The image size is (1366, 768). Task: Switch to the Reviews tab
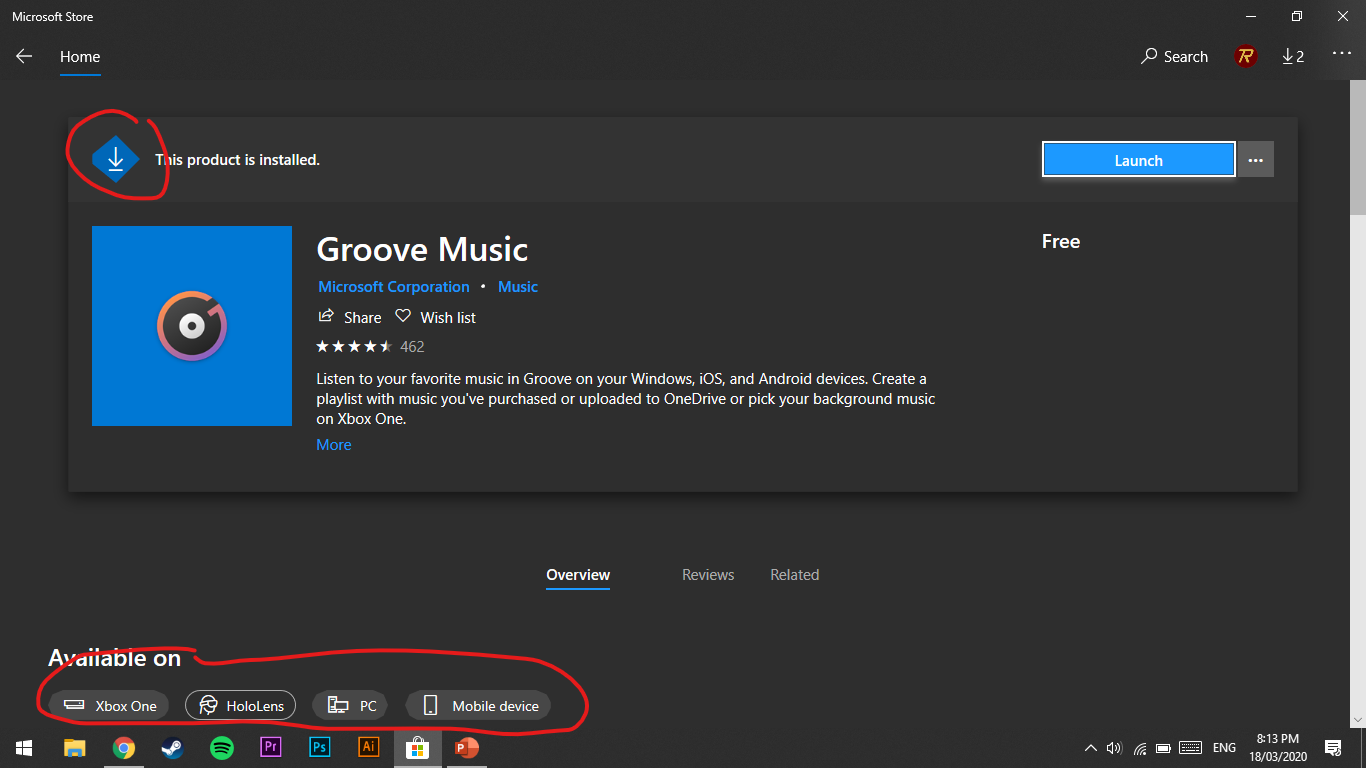708,575
